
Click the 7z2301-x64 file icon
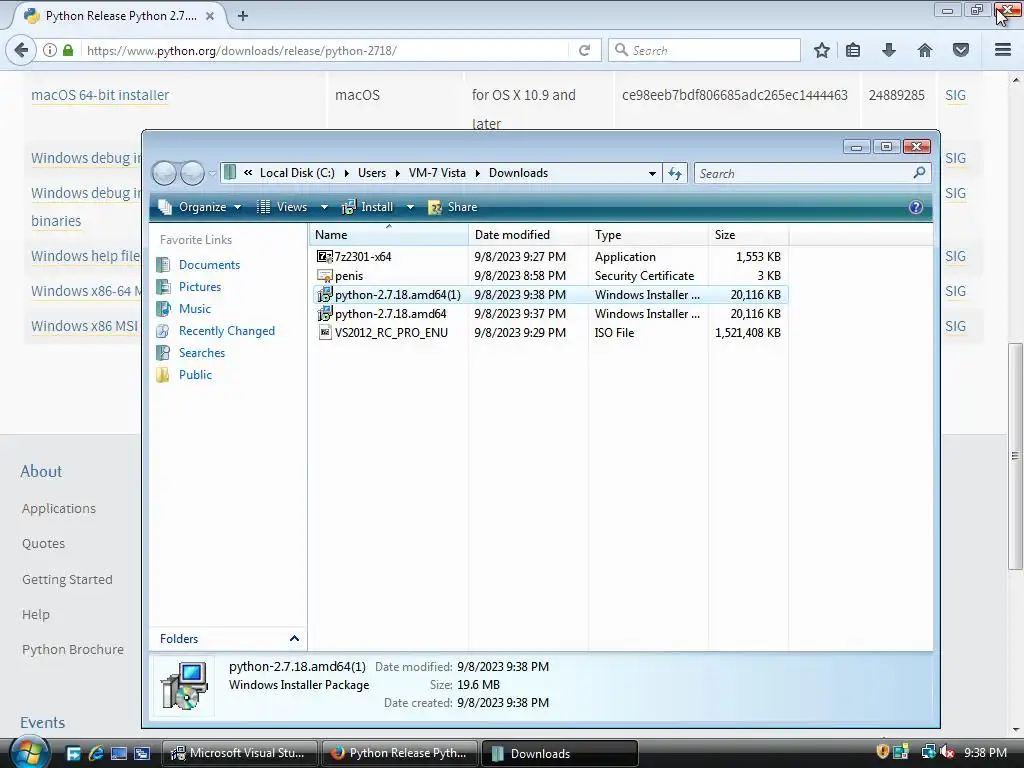[x=325, y=257]
